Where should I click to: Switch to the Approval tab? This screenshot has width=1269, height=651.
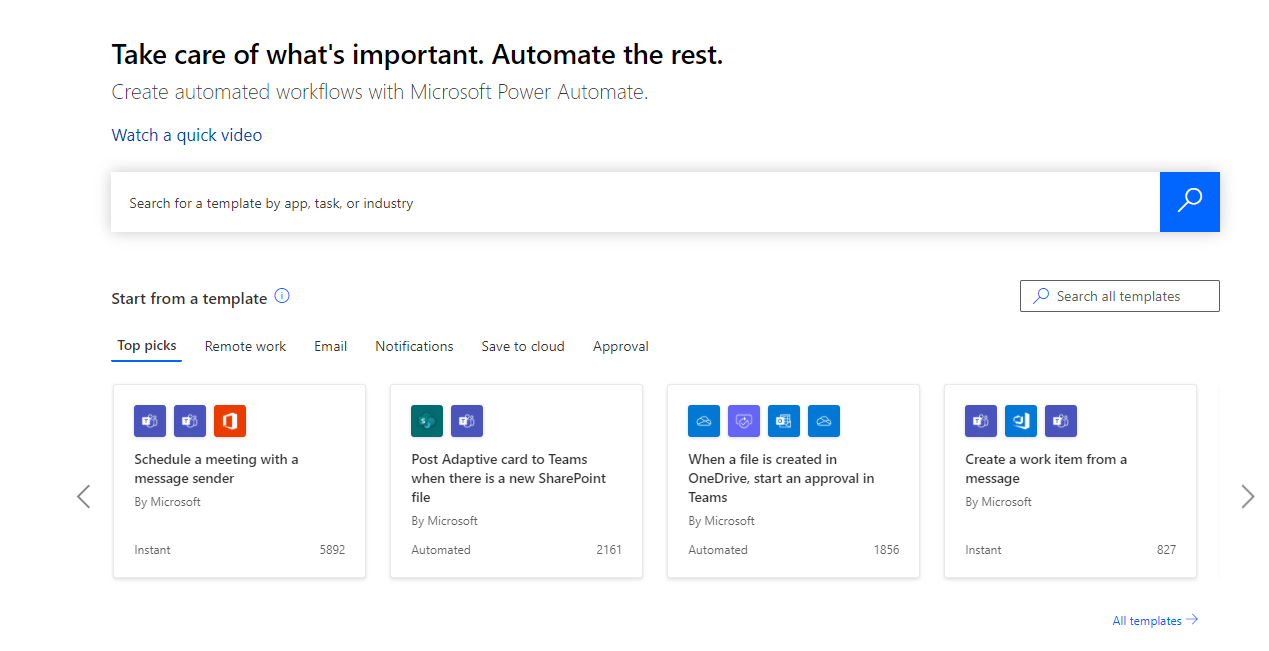coord(620,346)
